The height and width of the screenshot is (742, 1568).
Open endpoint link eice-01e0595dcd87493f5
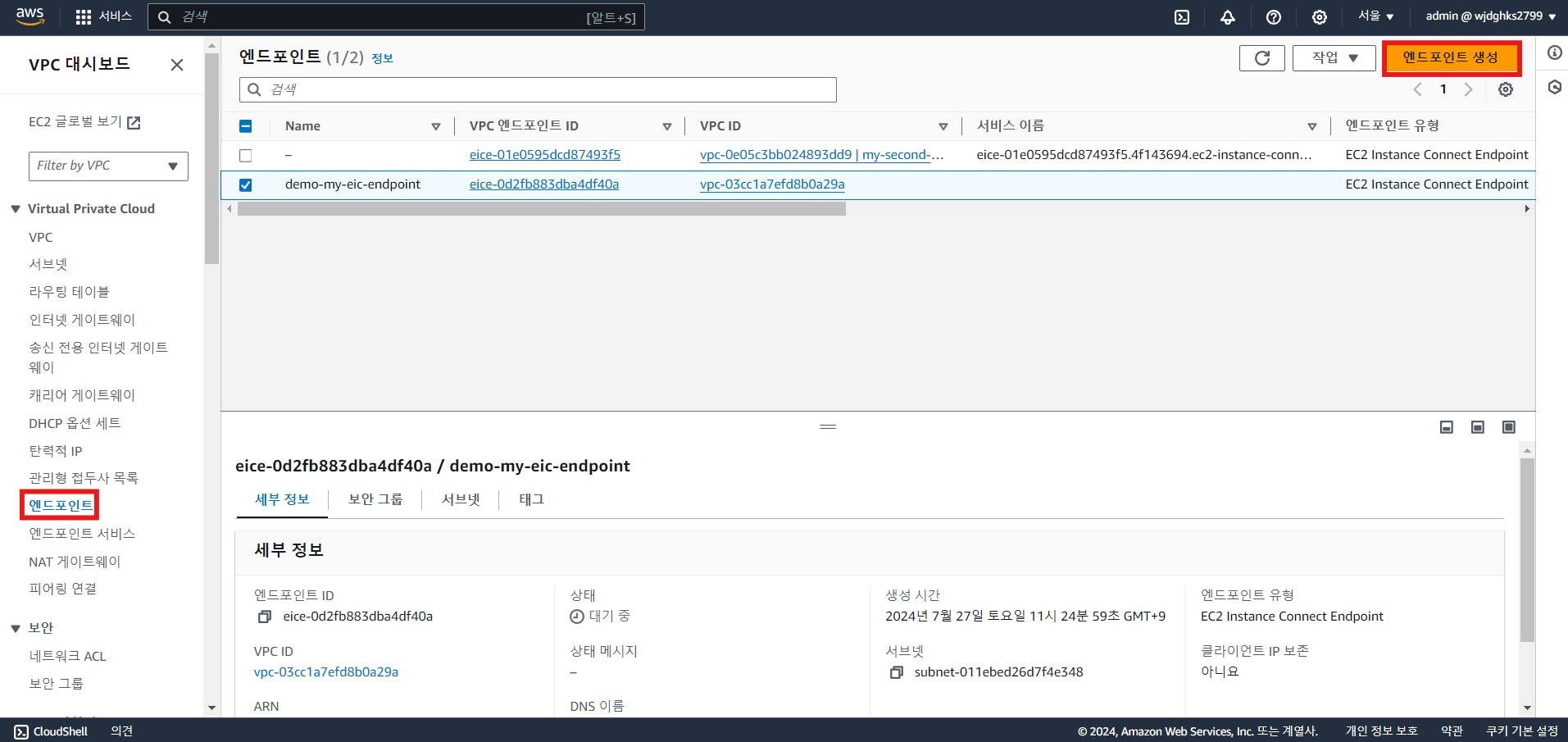point(545,155)
